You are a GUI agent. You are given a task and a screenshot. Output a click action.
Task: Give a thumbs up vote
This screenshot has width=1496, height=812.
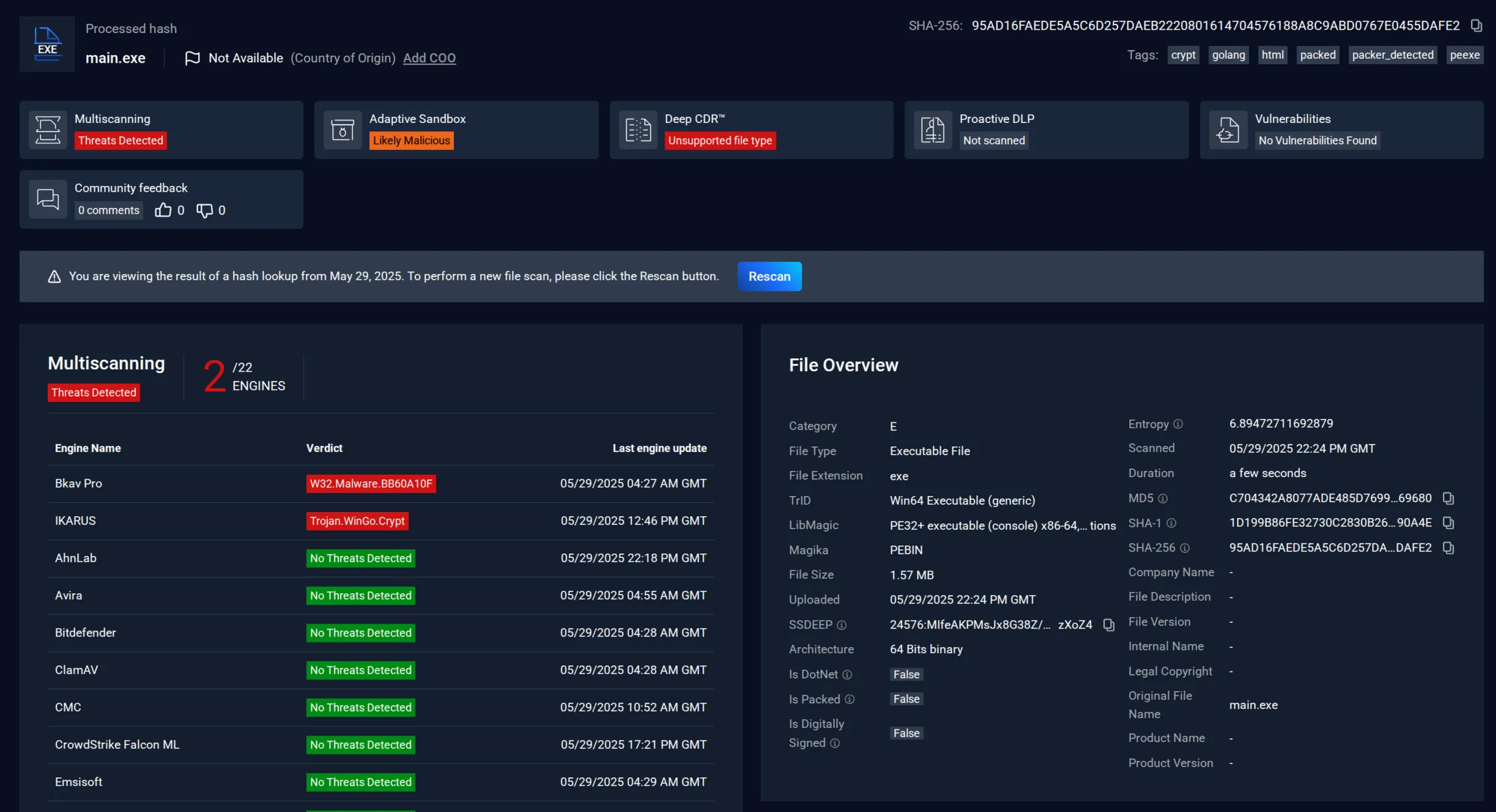point(163,210)
